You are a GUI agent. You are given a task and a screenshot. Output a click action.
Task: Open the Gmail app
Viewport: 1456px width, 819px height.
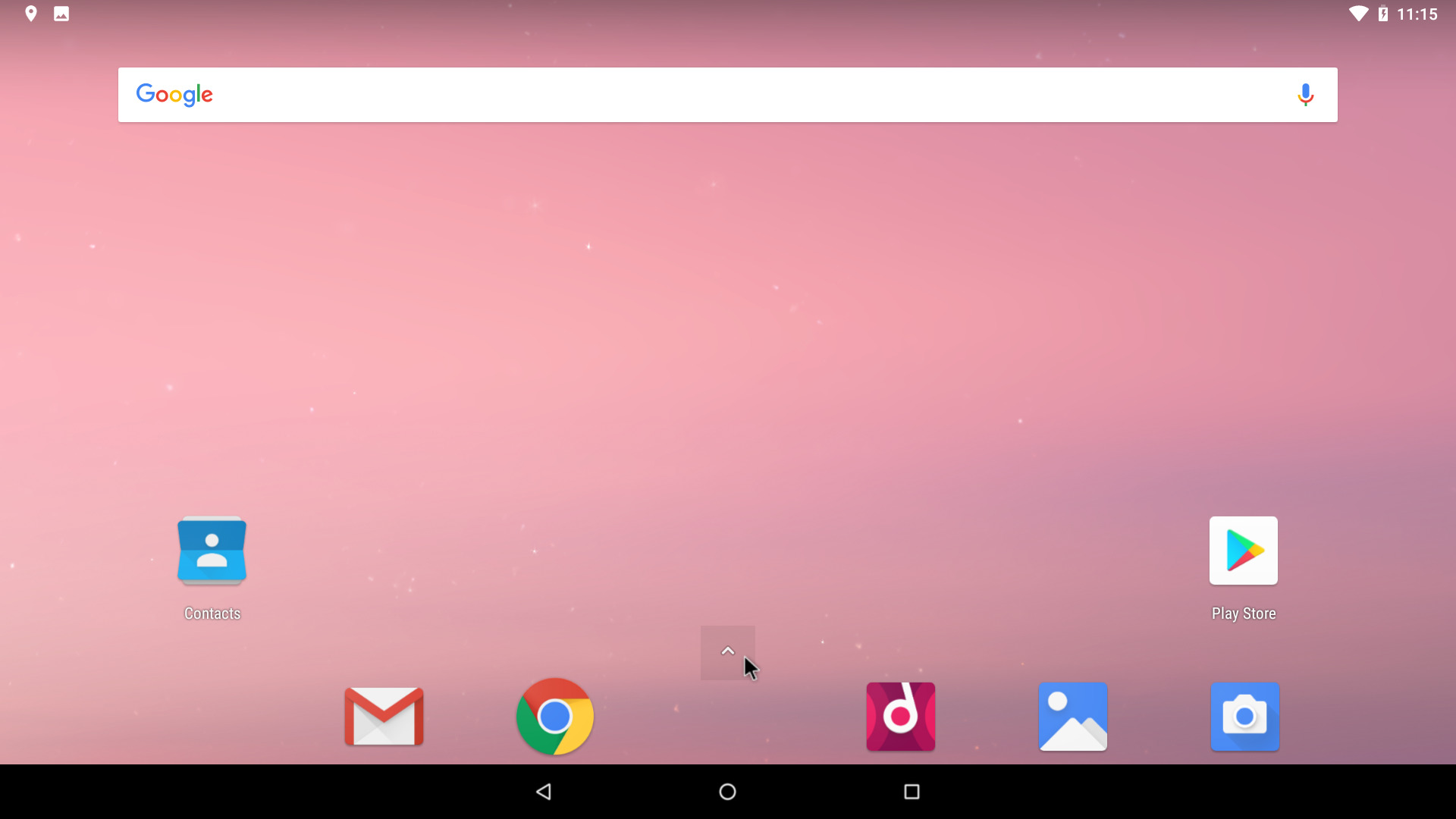click(x=384, y=717)
